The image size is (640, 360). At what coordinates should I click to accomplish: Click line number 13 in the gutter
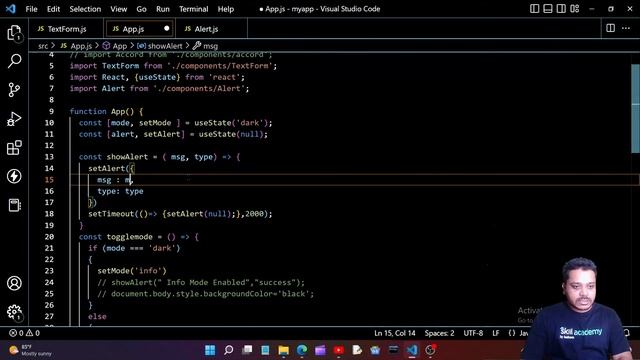click(x=49, y=157)
